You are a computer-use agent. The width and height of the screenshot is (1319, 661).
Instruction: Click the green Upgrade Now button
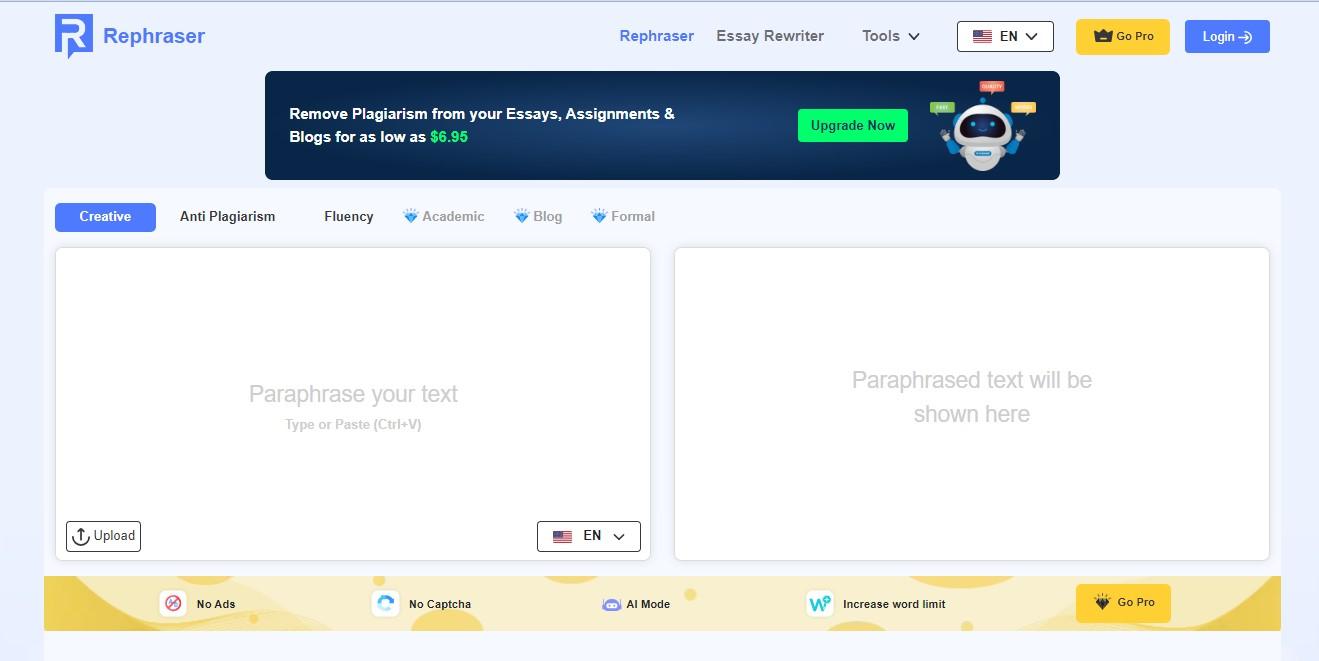point(853,125)
